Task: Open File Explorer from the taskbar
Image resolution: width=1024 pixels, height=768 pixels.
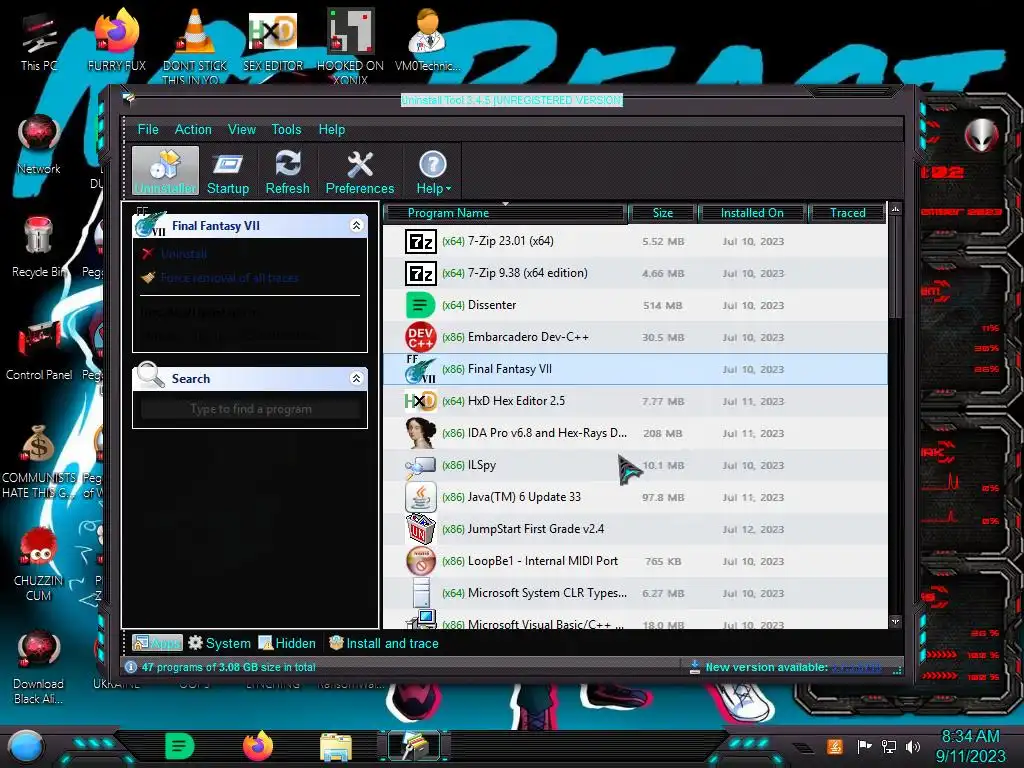Action: tap(336, 746)
